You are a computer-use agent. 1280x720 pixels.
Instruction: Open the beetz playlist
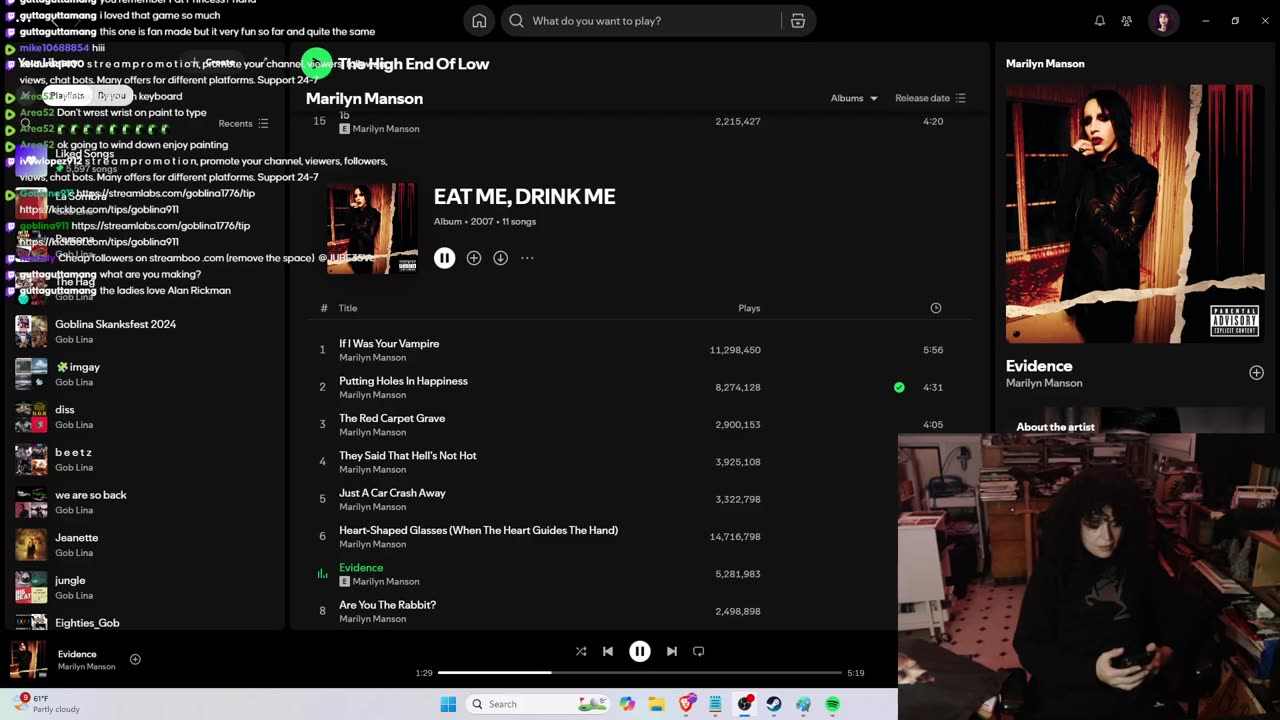click(x=145, y=459)
